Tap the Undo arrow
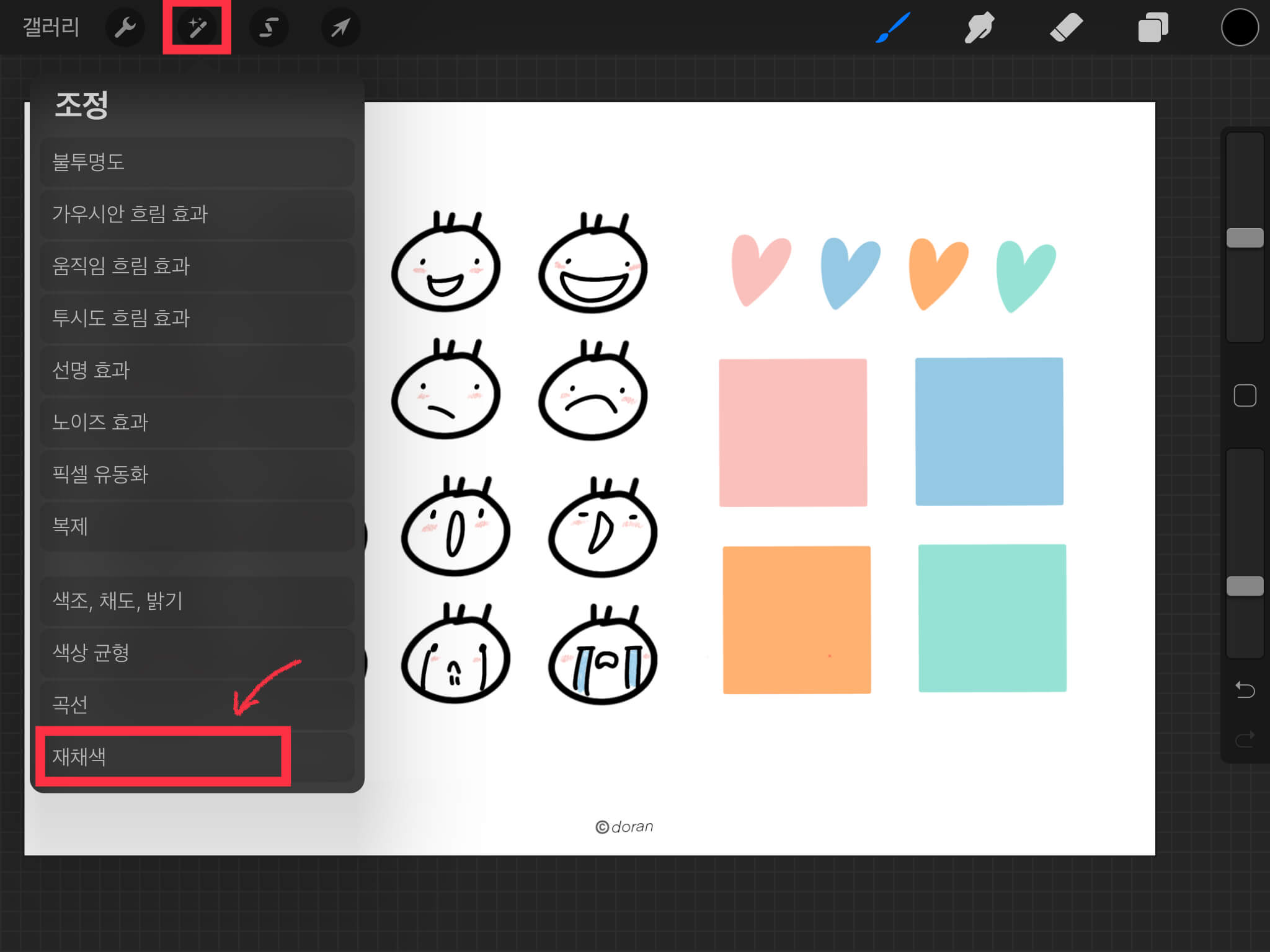This screenshot has width=1270, height=952. 1245,689
